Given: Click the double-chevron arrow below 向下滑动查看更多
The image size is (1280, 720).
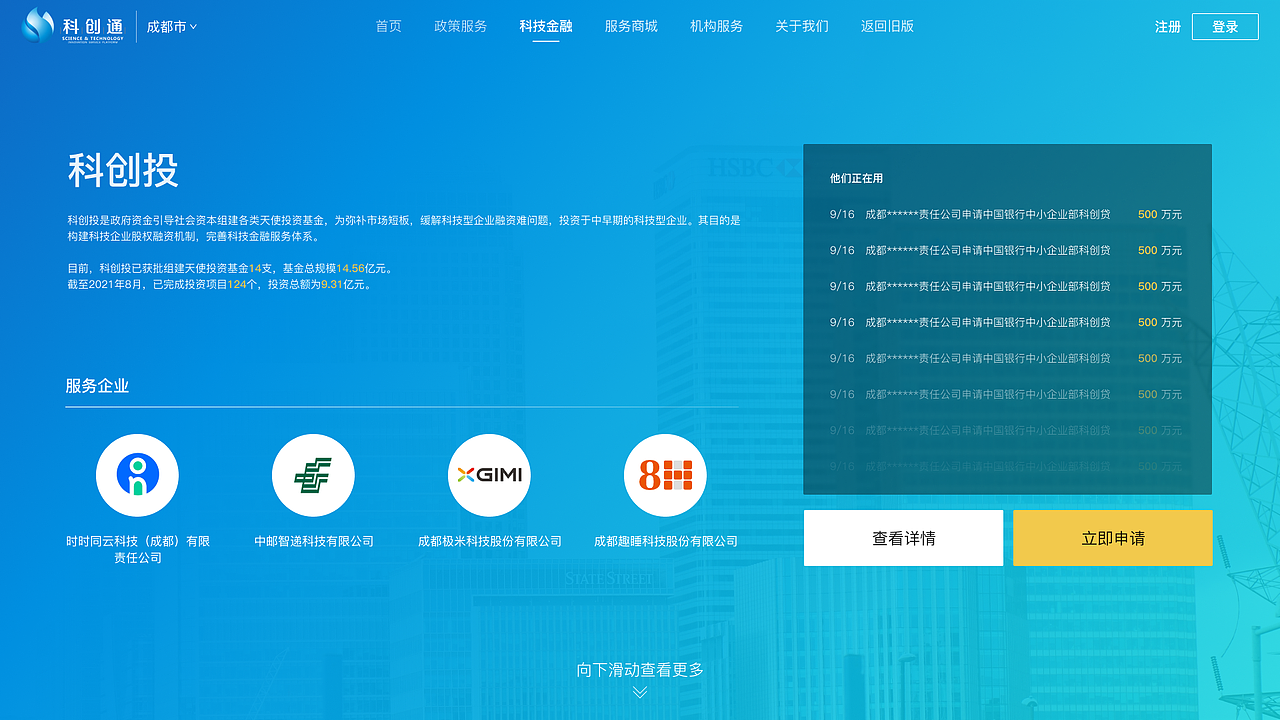Looking at the screenshot, I should [638, 691].
